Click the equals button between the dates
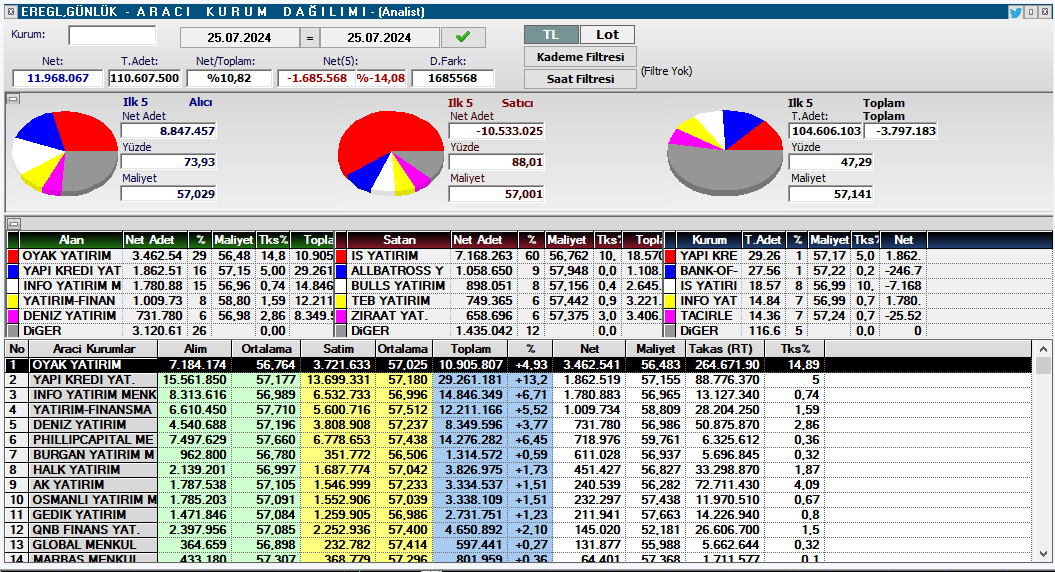 click(310, 38)
